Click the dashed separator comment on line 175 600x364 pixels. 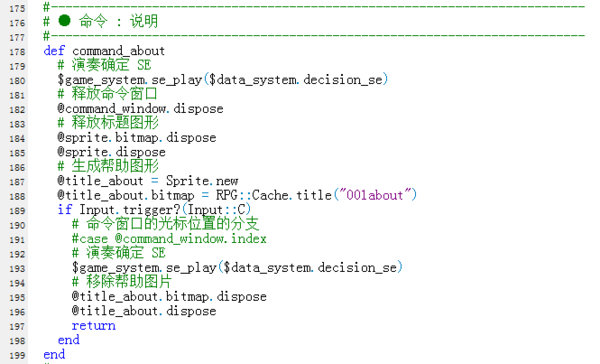314,7
